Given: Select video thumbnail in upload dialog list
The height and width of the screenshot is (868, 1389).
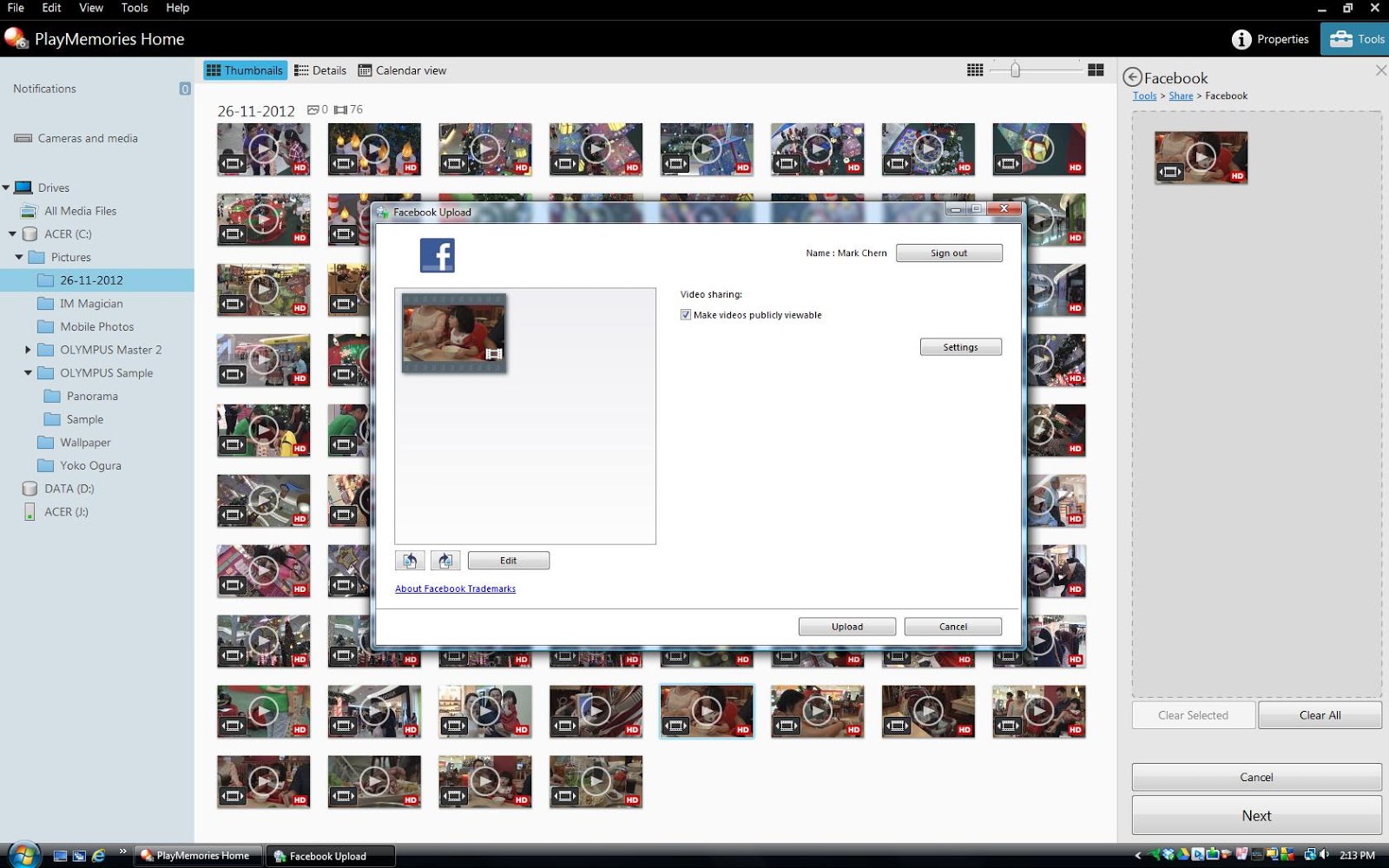Looking at the screenshot, I should [x=453, y=333].
